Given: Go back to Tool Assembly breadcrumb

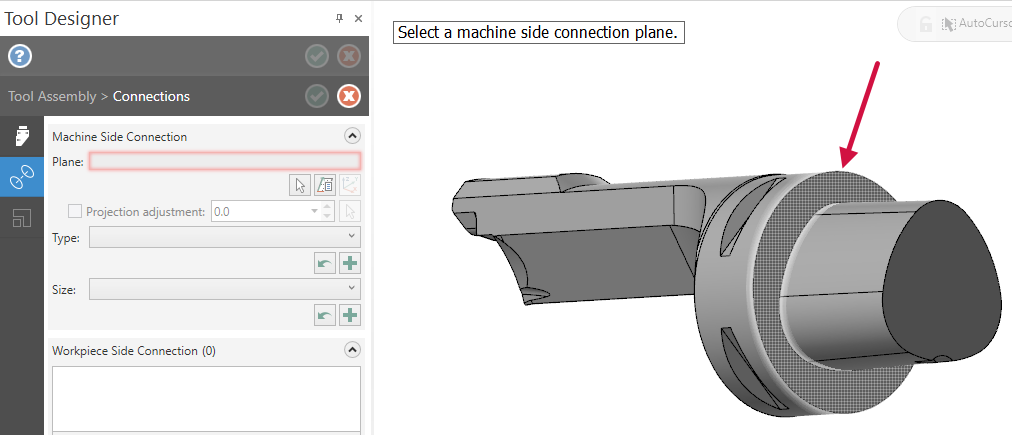Looking at the screenshot, I should point(52,96).
